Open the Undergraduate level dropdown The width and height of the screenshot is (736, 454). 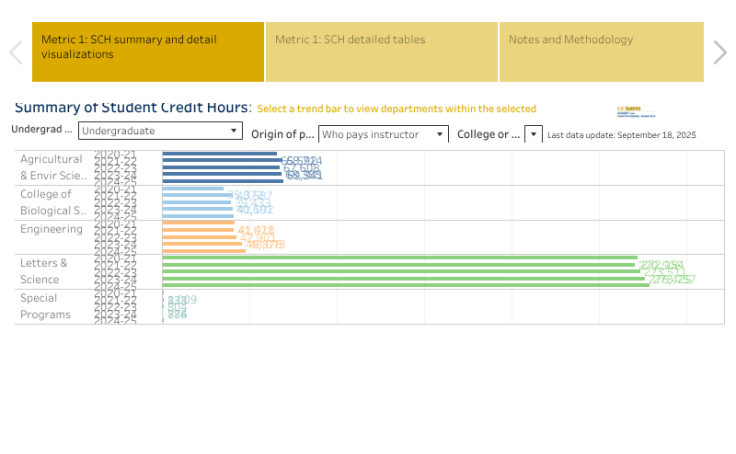tap(160, 131)
